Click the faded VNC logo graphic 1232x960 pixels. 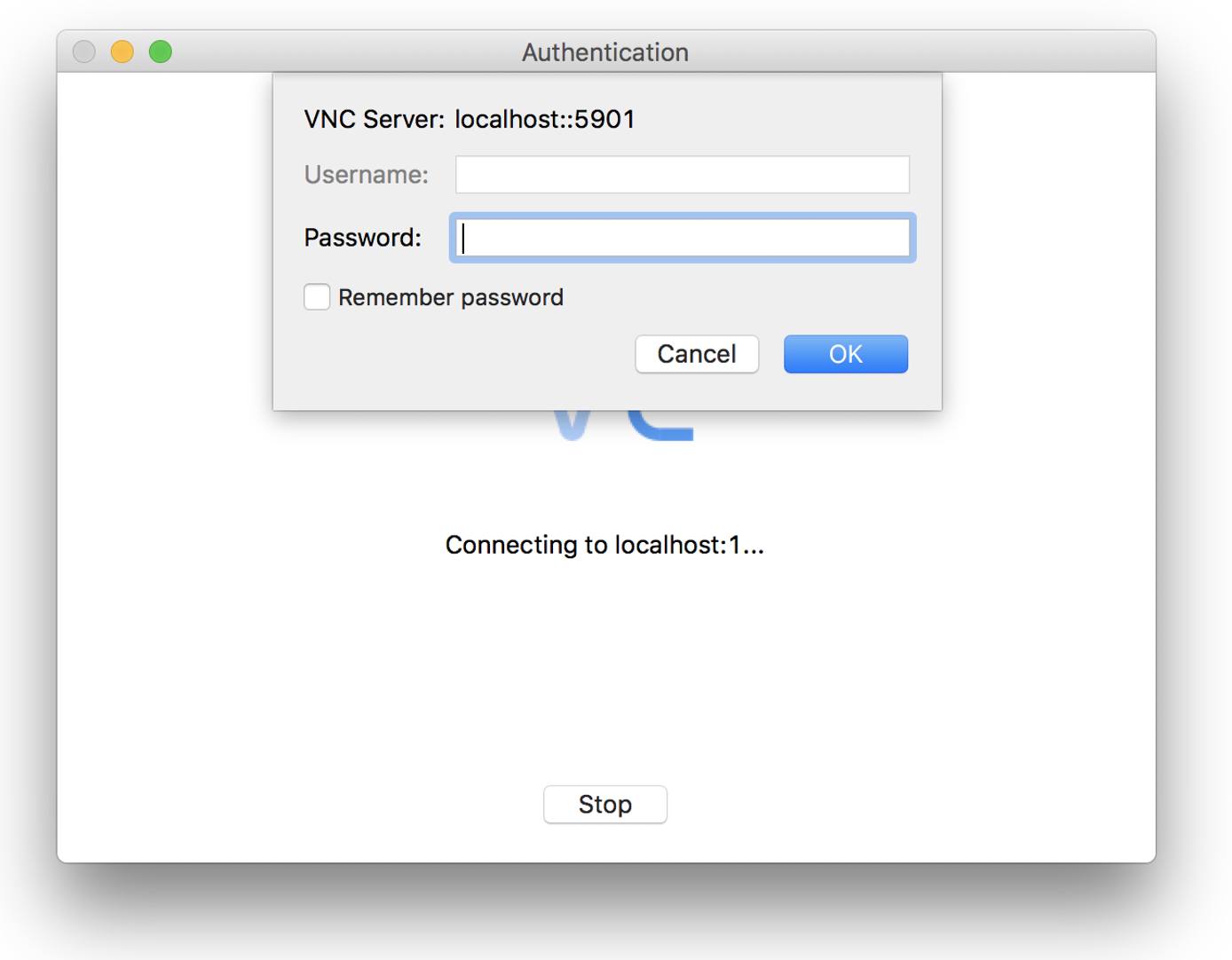620,424
